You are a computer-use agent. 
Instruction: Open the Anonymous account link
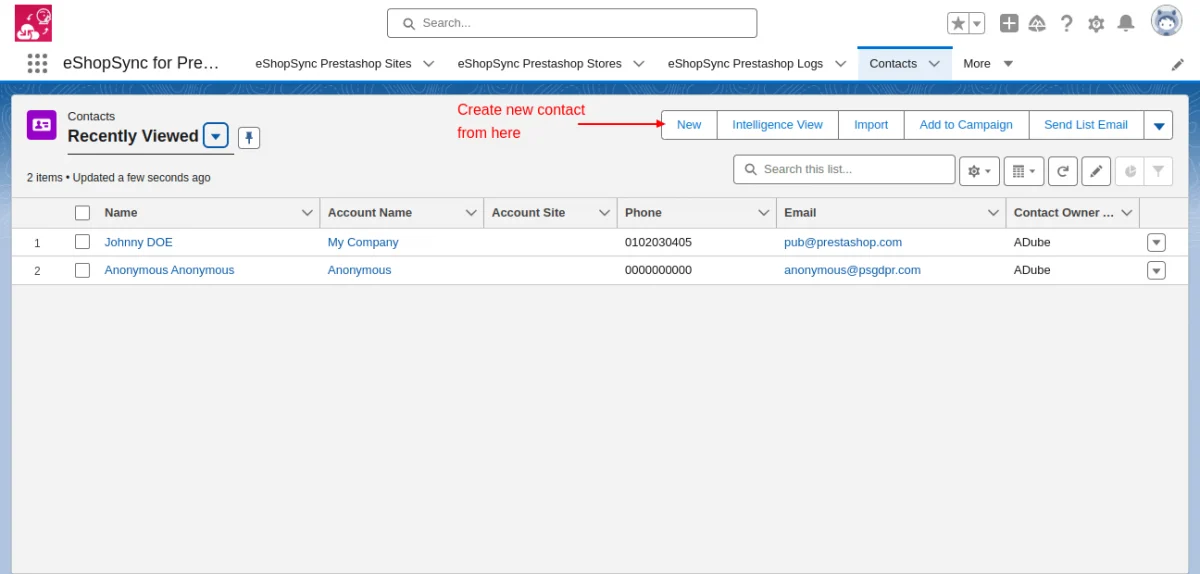pos(359,270)
